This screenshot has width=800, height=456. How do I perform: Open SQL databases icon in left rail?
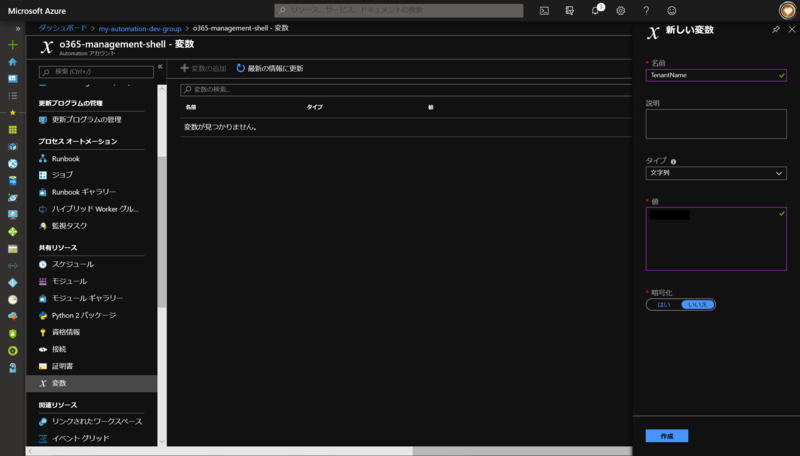(x=13, y=181)
